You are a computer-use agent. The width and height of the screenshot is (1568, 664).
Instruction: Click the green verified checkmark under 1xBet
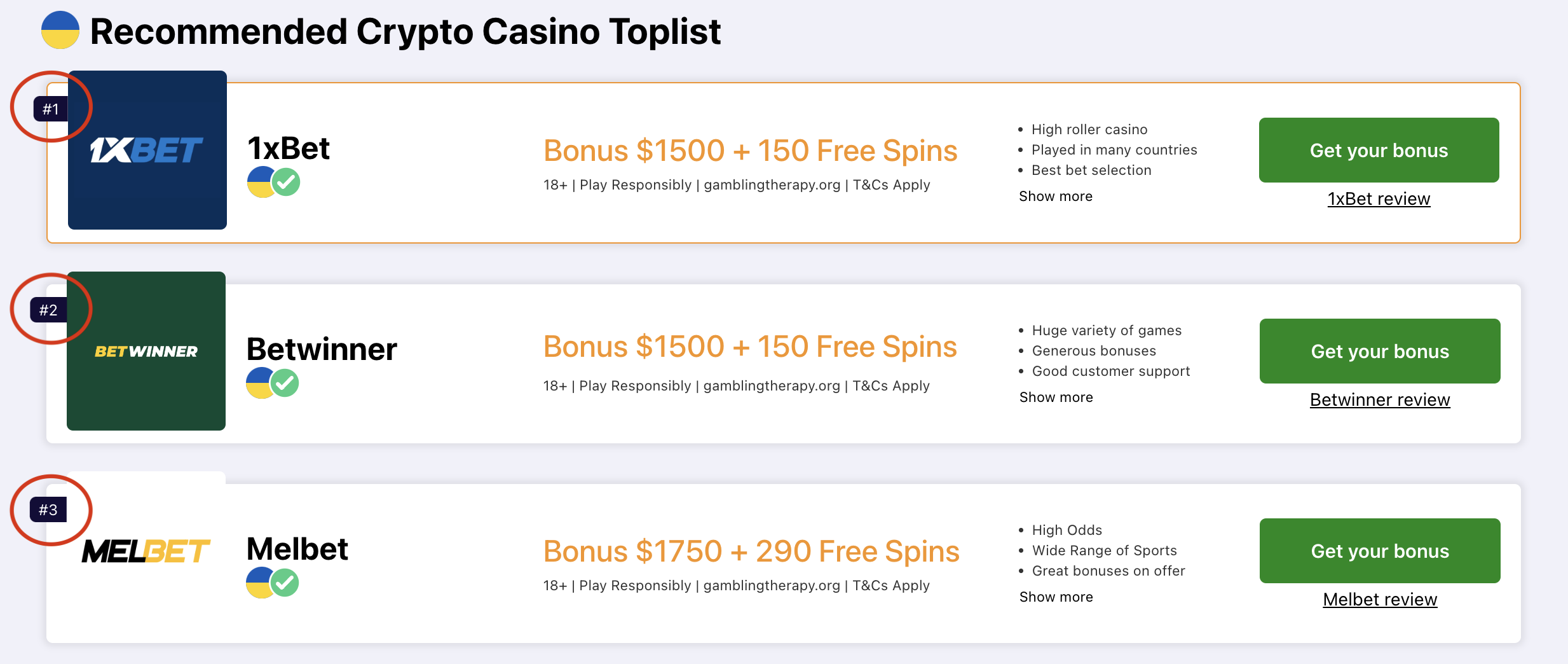coord(287,183)
